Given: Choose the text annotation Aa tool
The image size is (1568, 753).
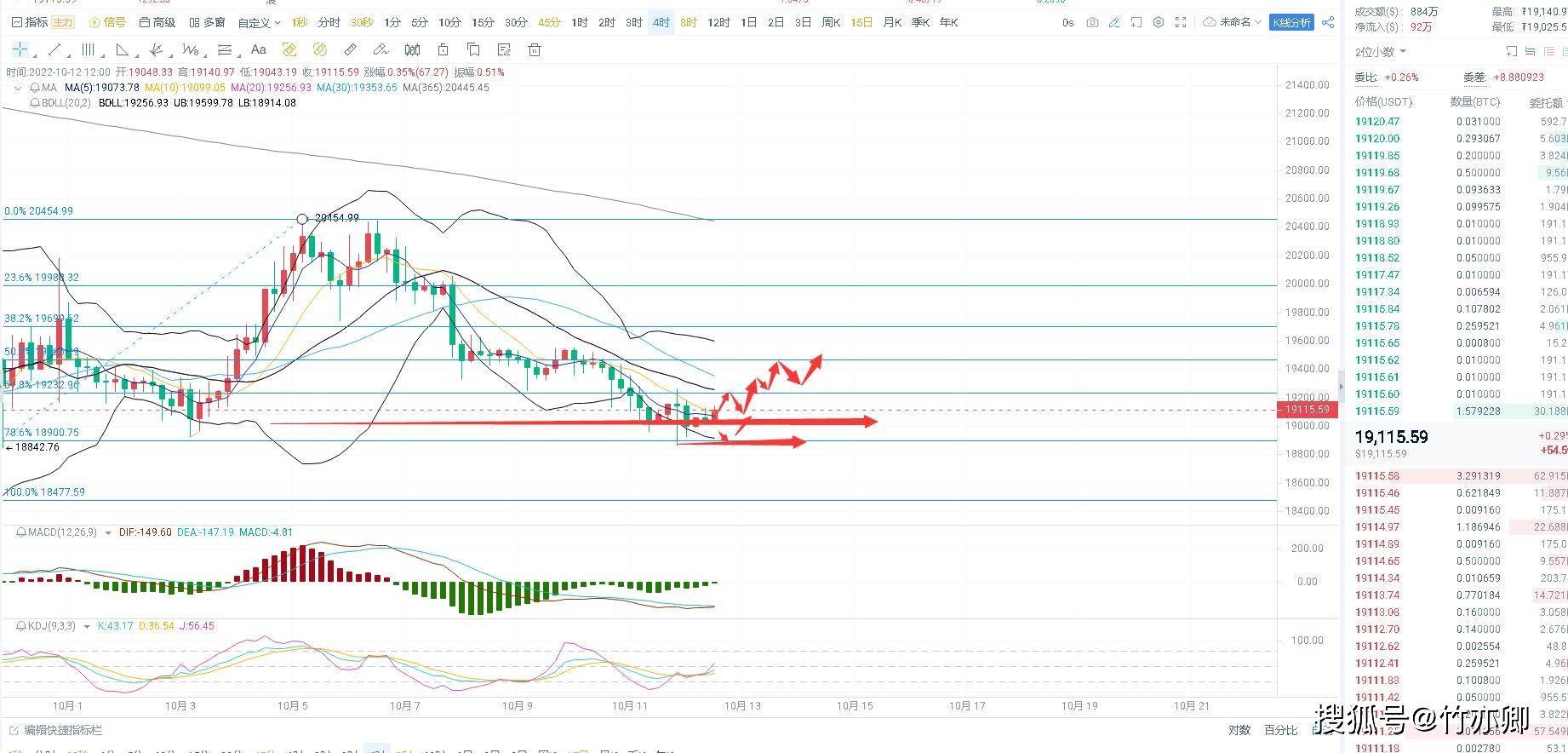Looking at the screenshot, I should coord(259,50).
